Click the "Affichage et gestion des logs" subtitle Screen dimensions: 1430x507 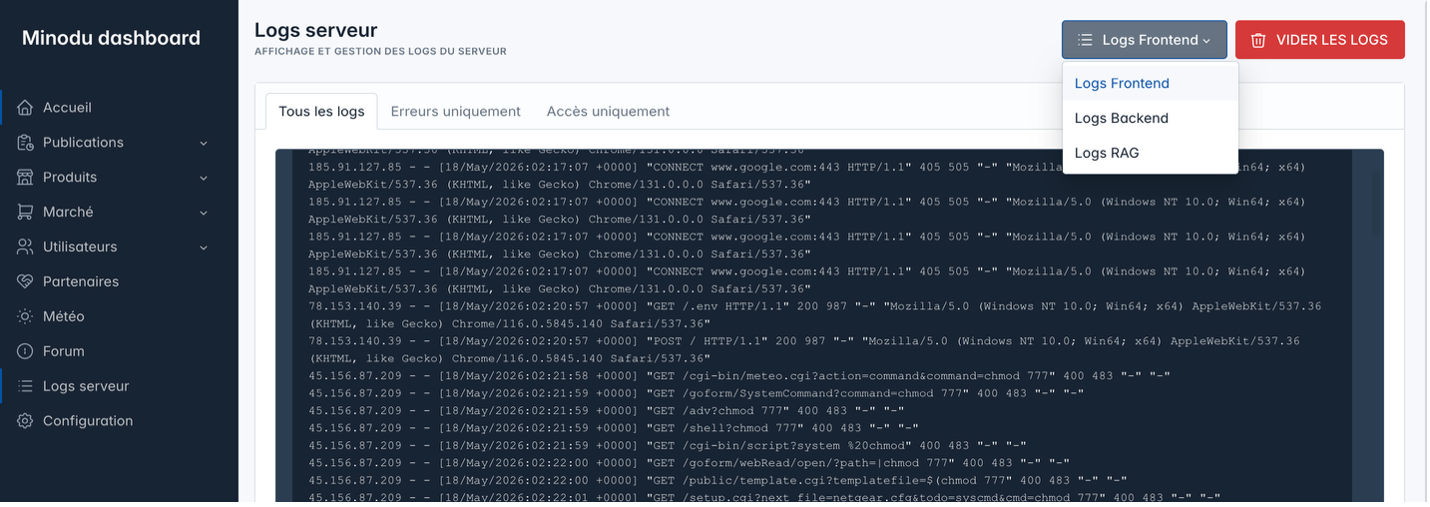click(380, 51)
